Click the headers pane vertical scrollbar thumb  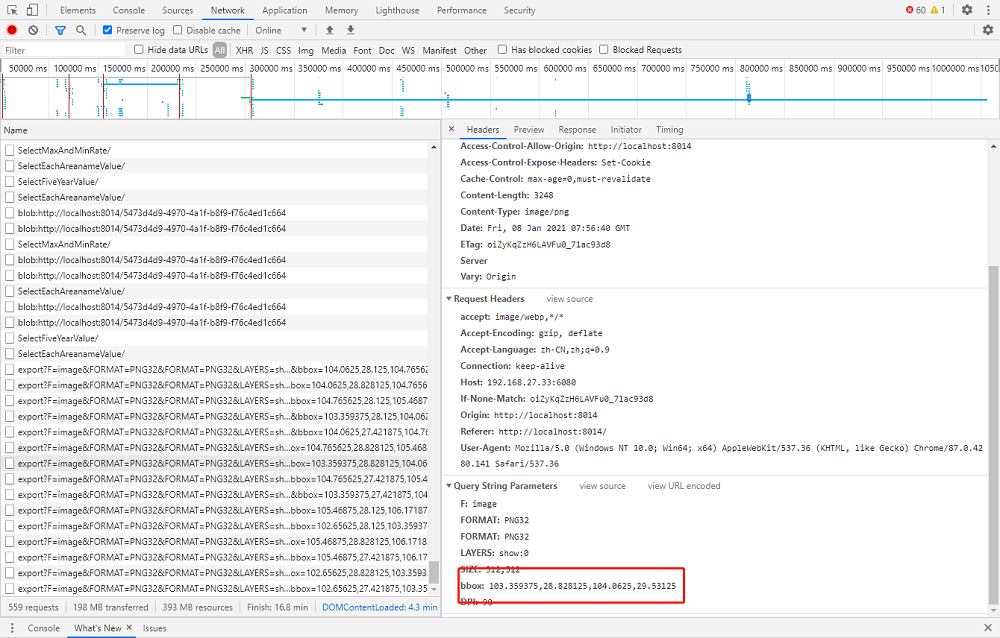[993, 434]
